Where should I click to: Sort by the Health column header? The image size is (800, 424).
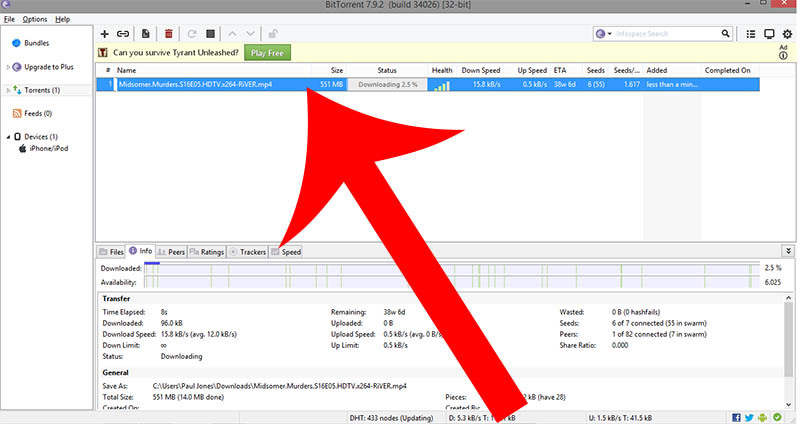click(442, 70)
